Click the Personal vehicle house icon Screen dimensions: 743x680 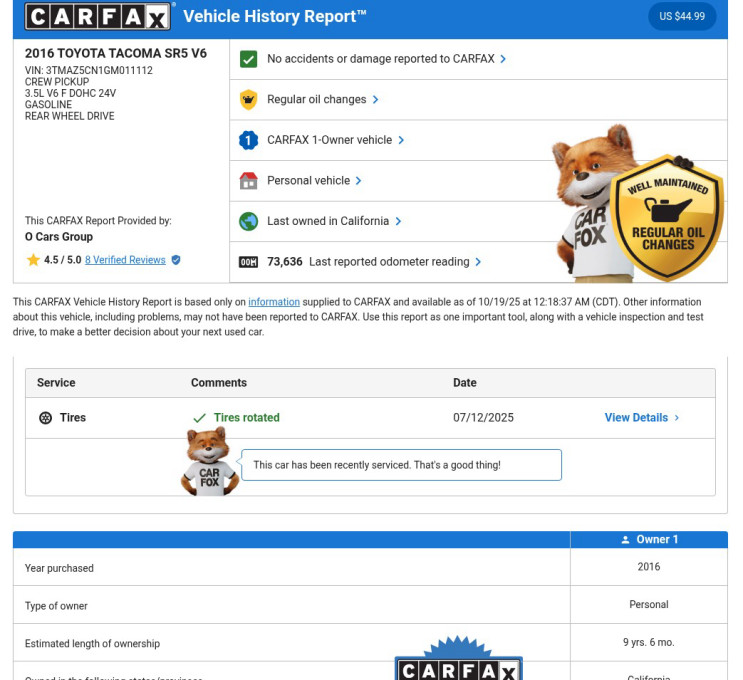coord(248,181)
